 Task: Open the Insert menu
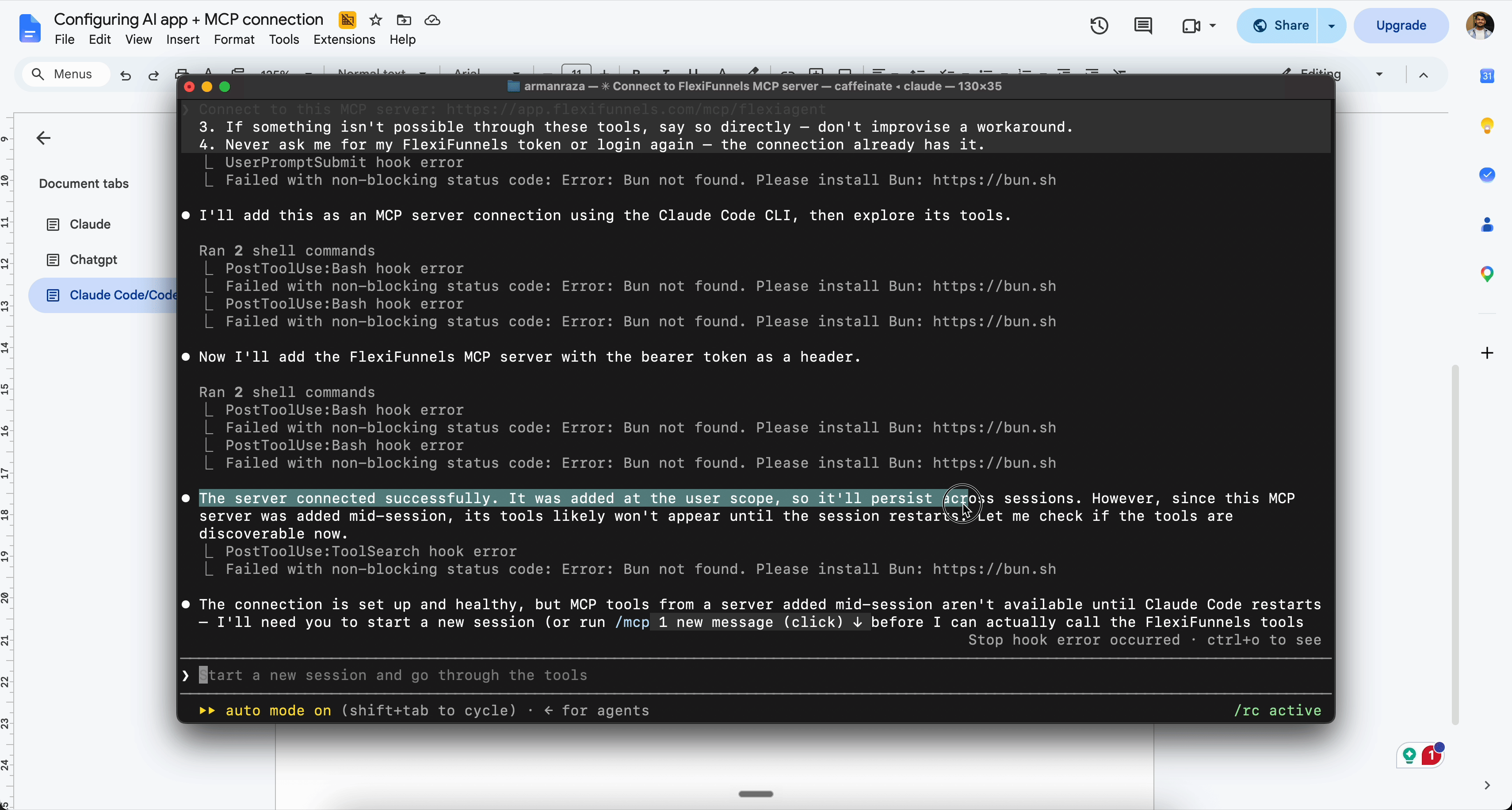[183, 39]
